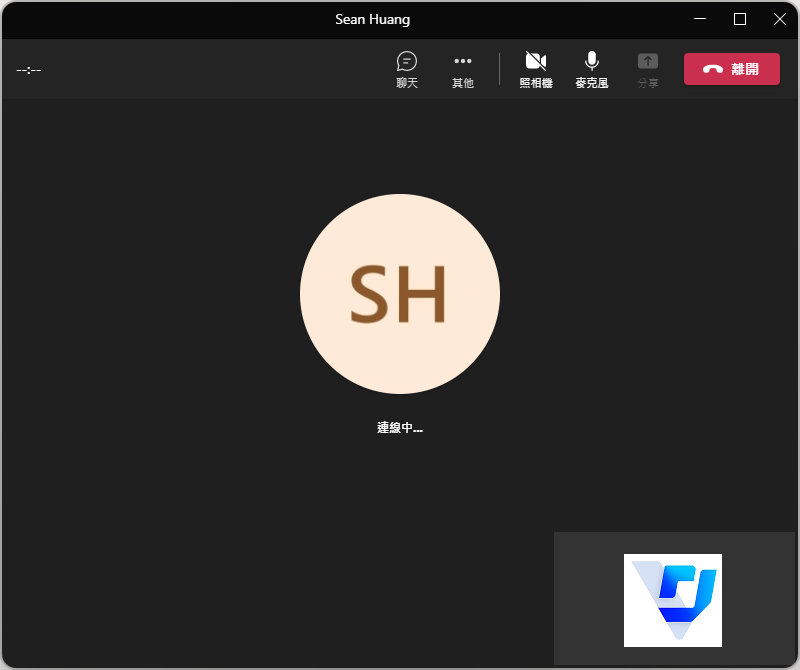Click the three-dot ellipsis icon above 其他

462,61
